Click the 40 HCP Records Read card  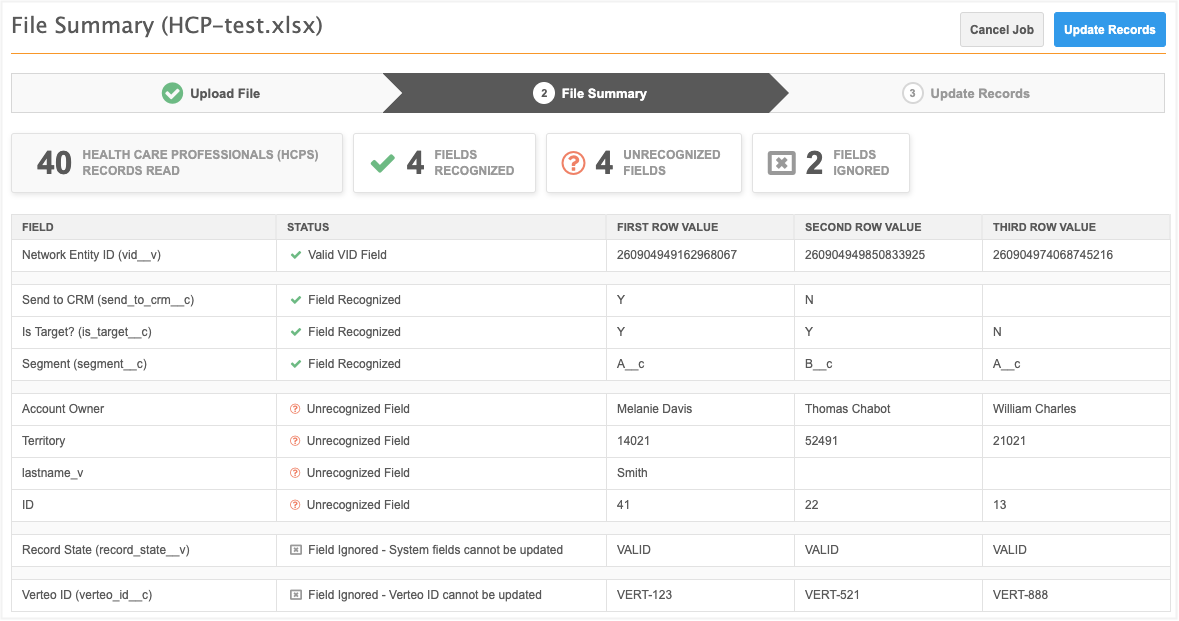177,163
